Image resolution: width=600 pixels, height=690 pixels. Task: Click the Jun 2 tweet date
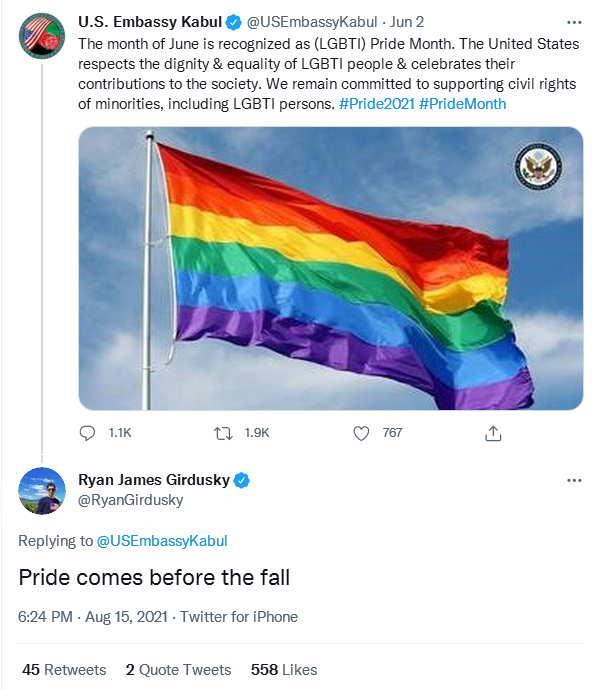(406, 21)
